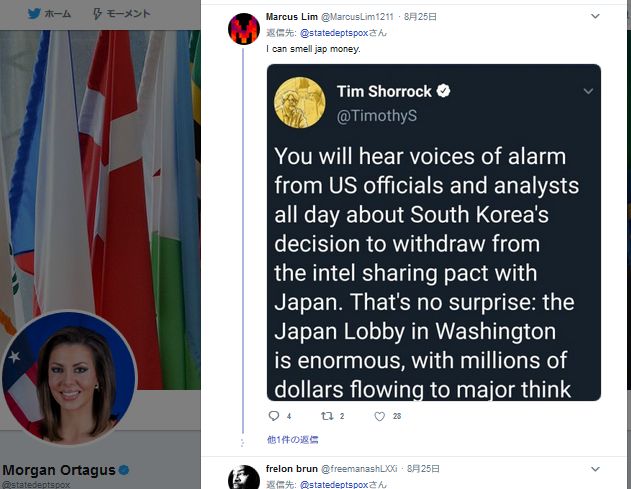Retweet Marcus Lim's tweet
This screenshot has height=489, width=631.
pyautogui.click(x=327, y=416)
